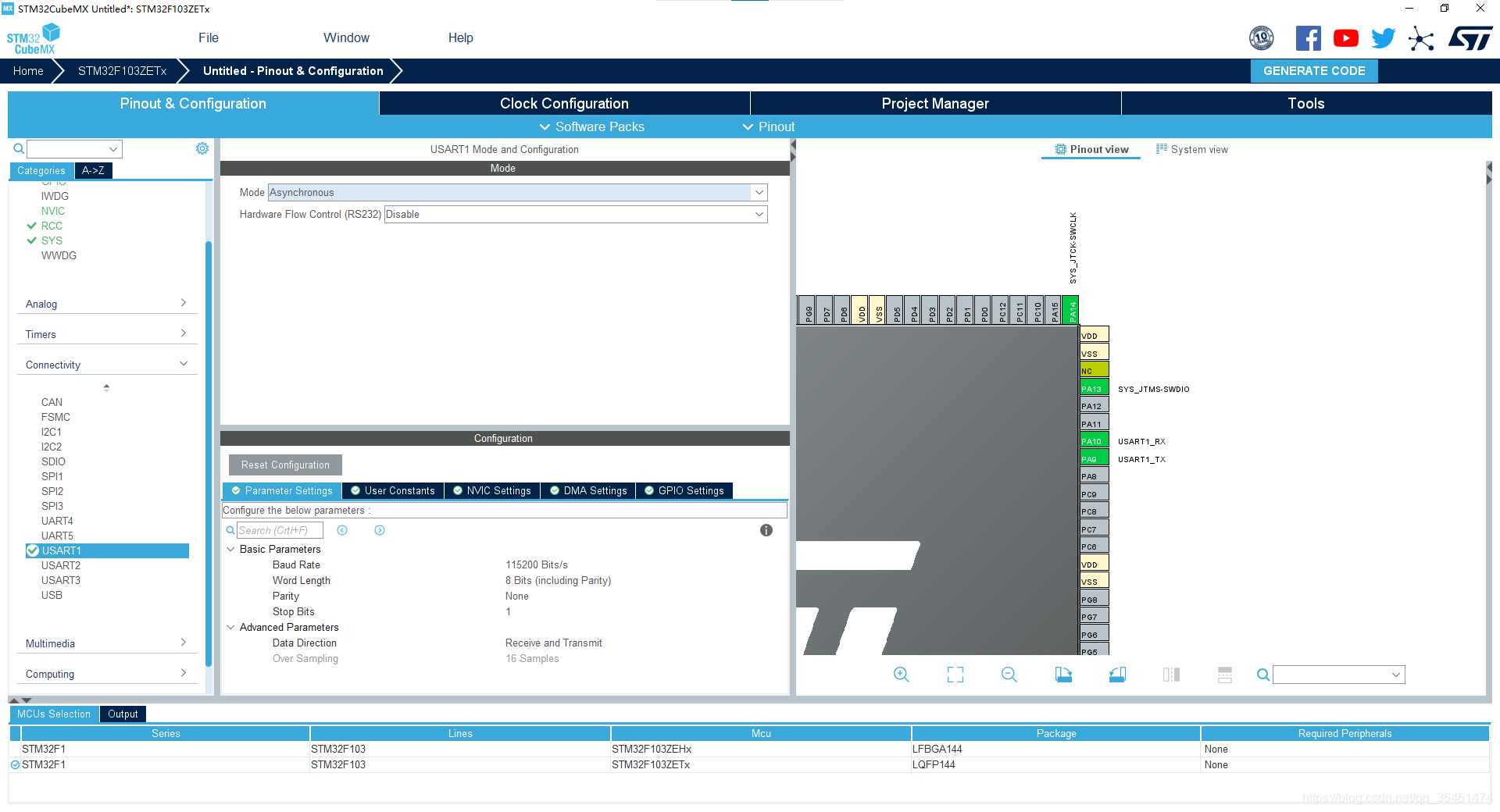Image resolution: width=1500 pixels, height=812 pixels.
Task: Toggle the horizontal layout view icon
Action: click(x=1225, y=675)
